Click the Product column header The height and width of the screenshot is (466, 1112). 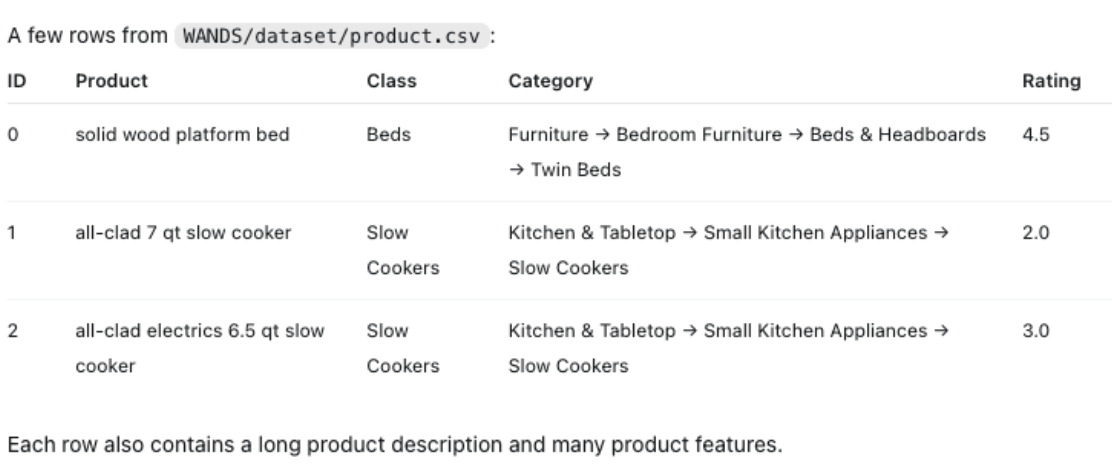pos(111,81)
